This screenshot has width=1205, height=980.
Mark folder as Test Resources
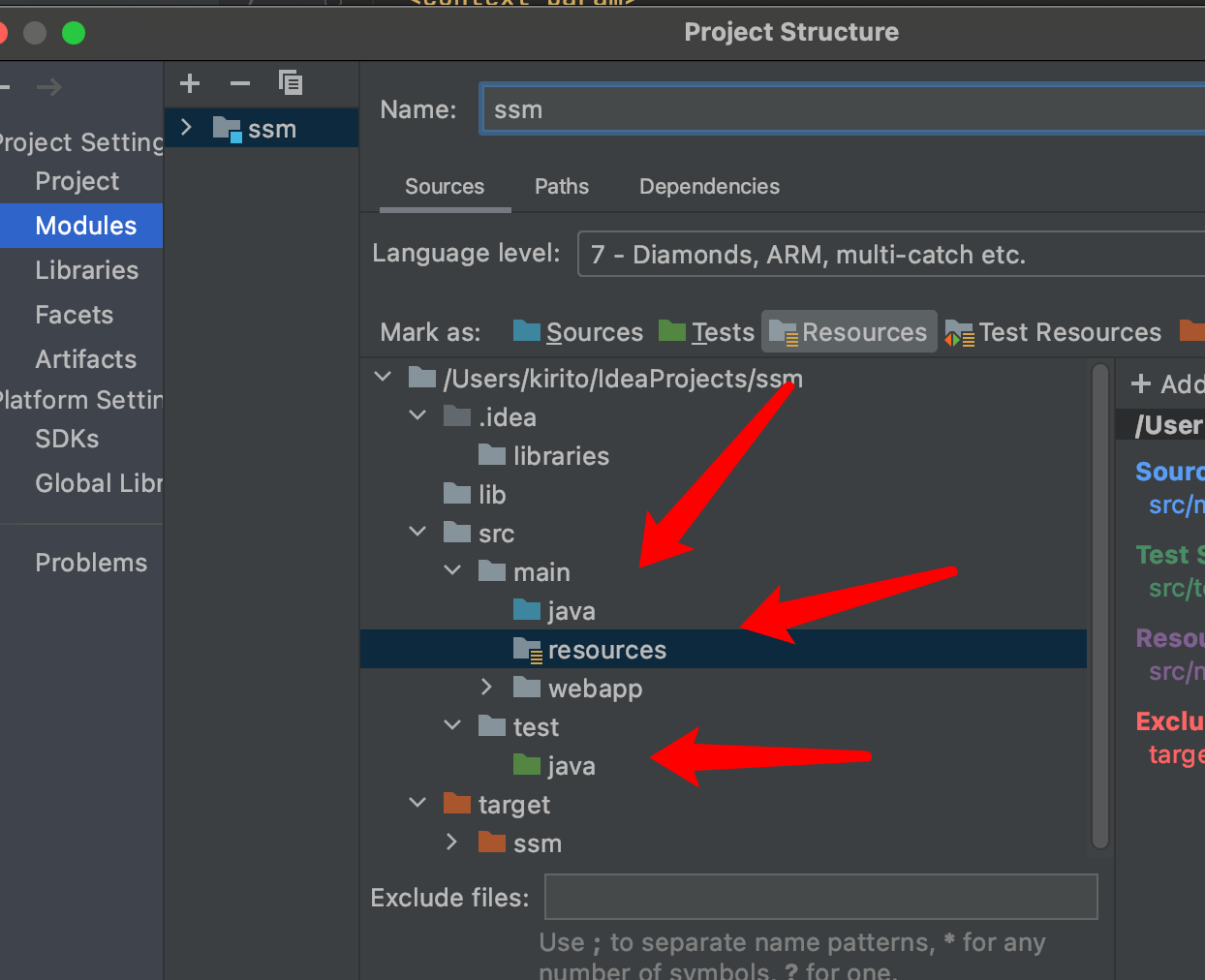click(1053, 332)
